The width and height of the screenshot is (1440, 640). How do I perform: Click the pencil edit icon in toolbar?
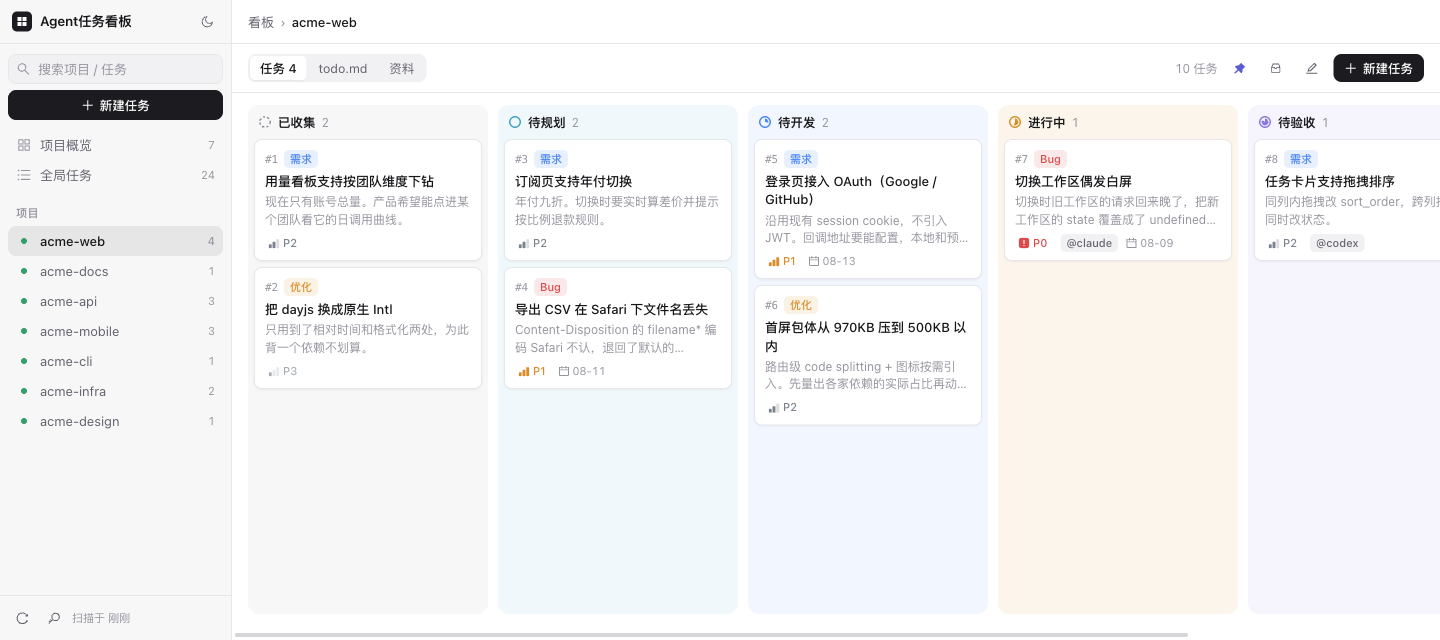[1312, 68]
